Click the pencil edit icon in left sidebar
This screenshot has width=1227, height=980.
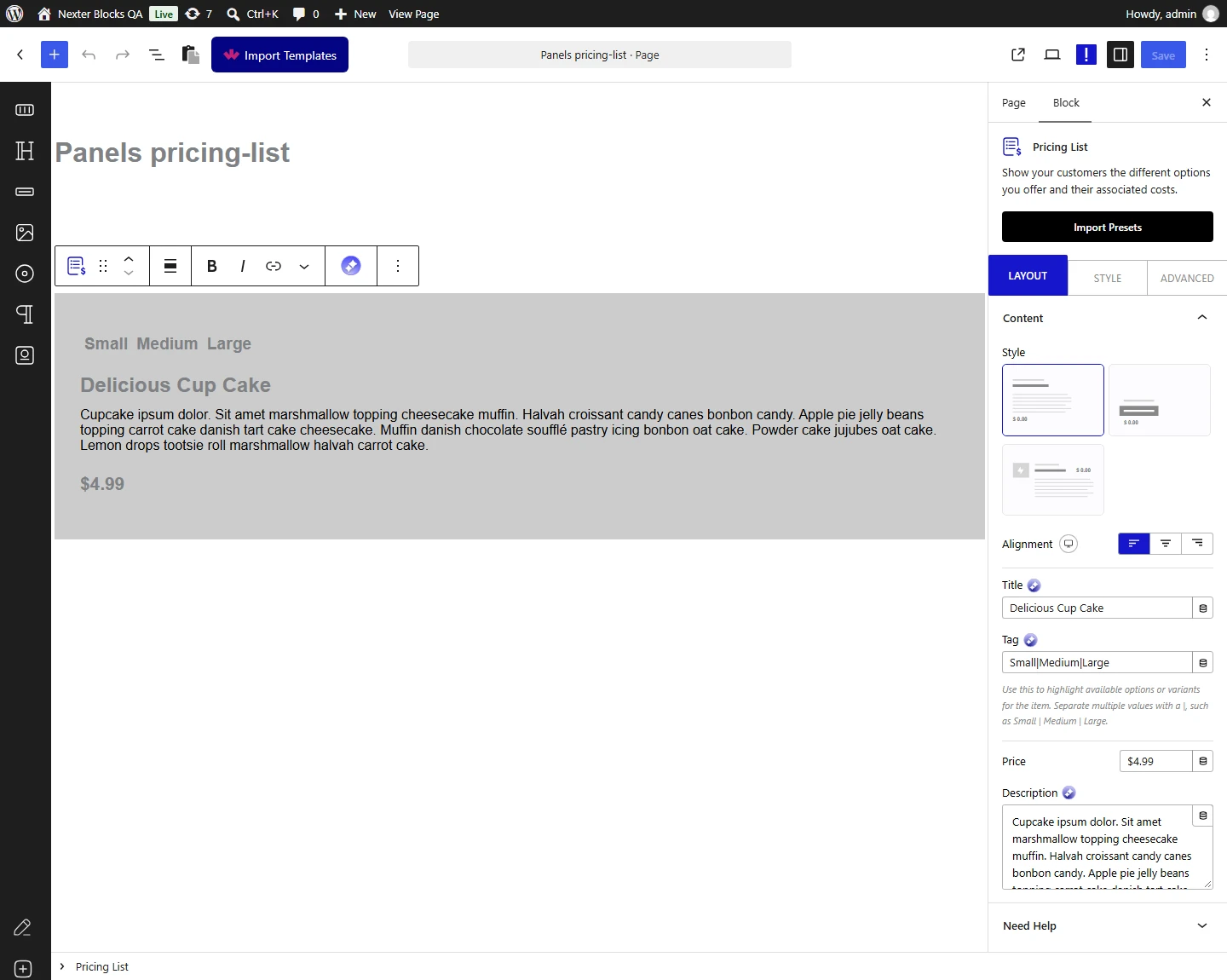(x=23, y=928)
